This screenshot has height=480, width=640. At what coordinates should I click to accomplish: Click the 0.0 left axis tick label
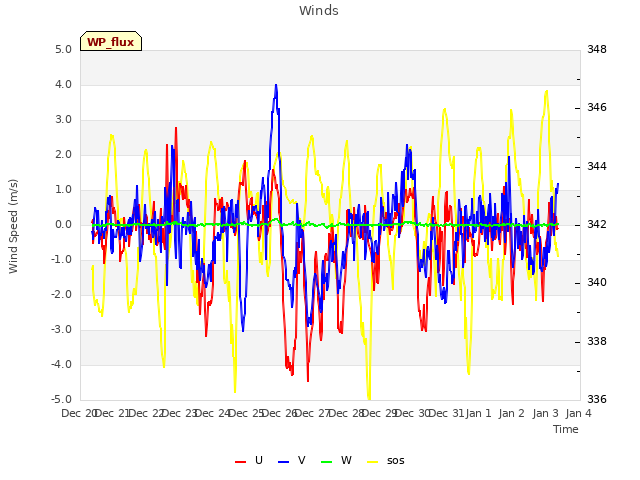click(63, 224)
